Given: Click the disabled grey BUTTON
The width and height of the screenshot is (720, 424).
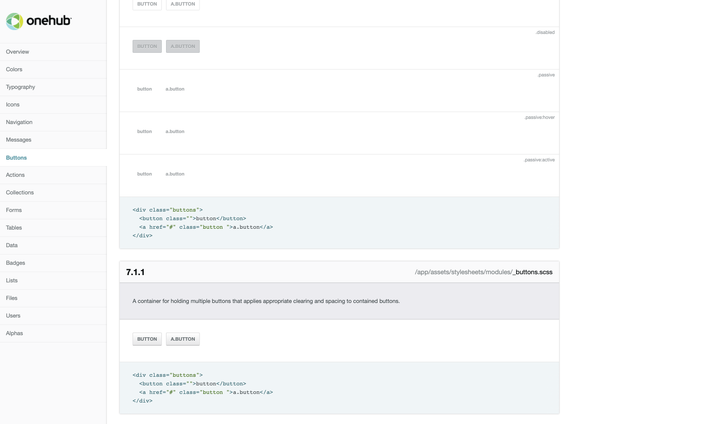Looking at the screenshot, I should (x=147, y=46).
